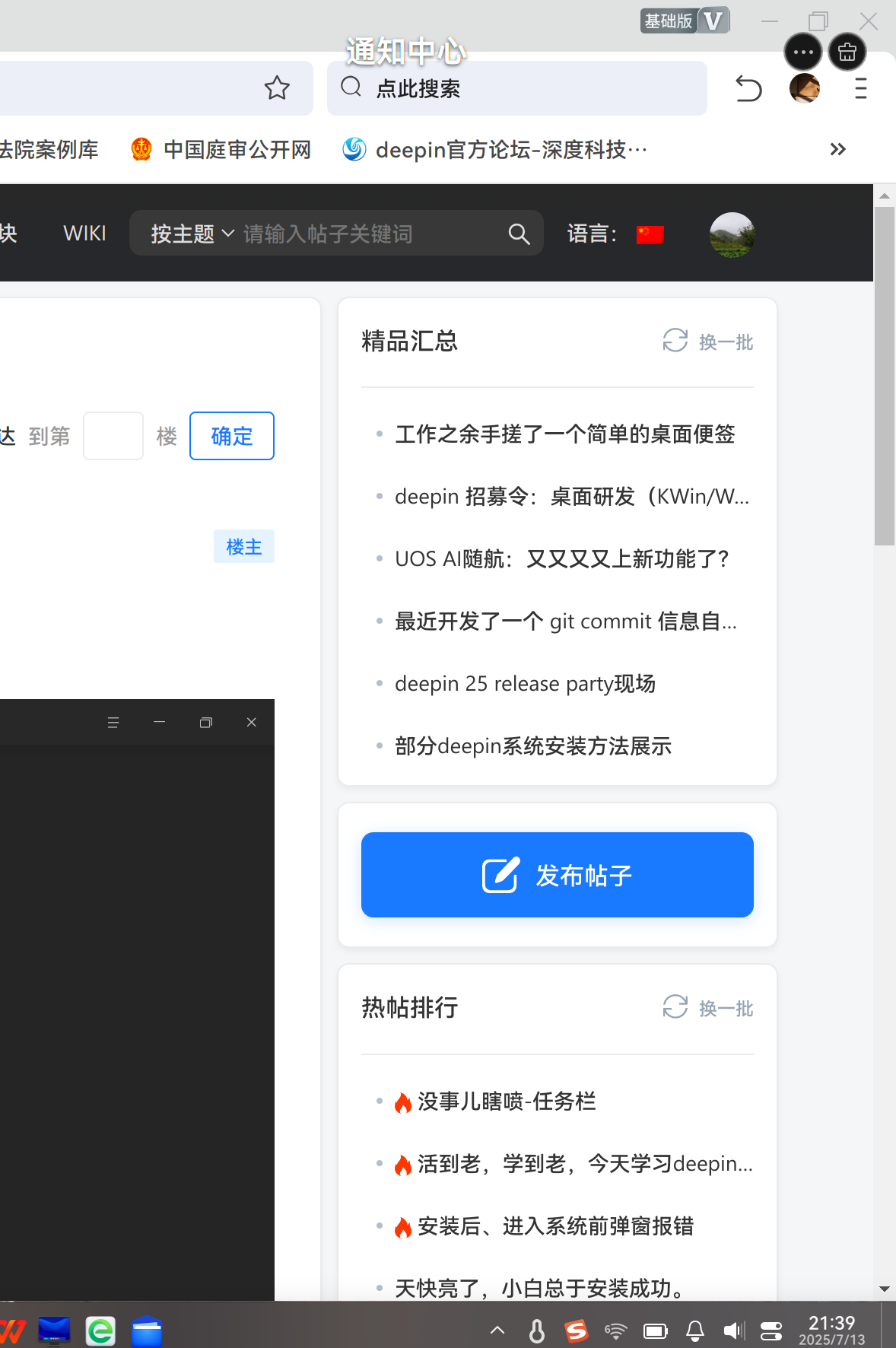The image size is (896, 1348).
Task: Open the gift box icon at top right
Action: click(847, 52)
